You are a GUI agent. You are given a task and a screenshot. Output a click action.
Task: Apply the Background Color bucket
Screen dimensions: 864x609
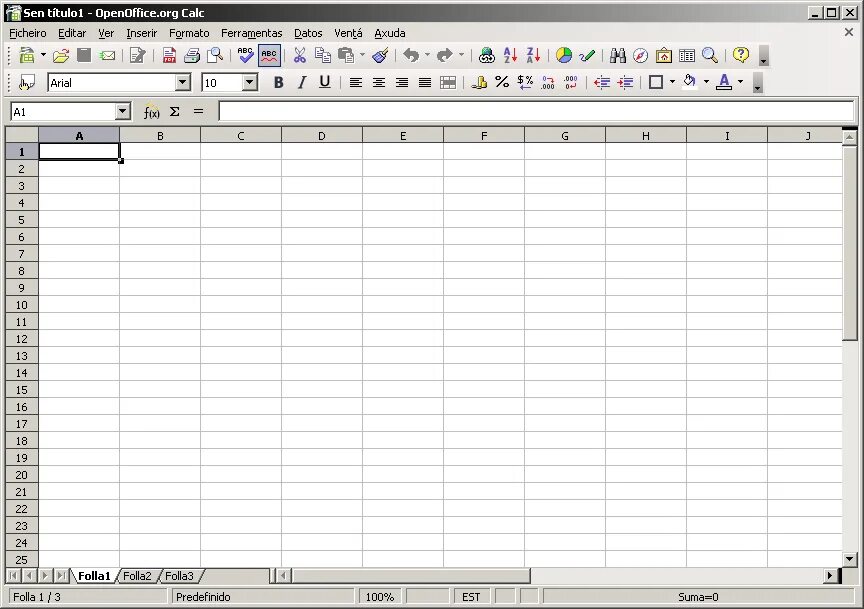(689, 82)
